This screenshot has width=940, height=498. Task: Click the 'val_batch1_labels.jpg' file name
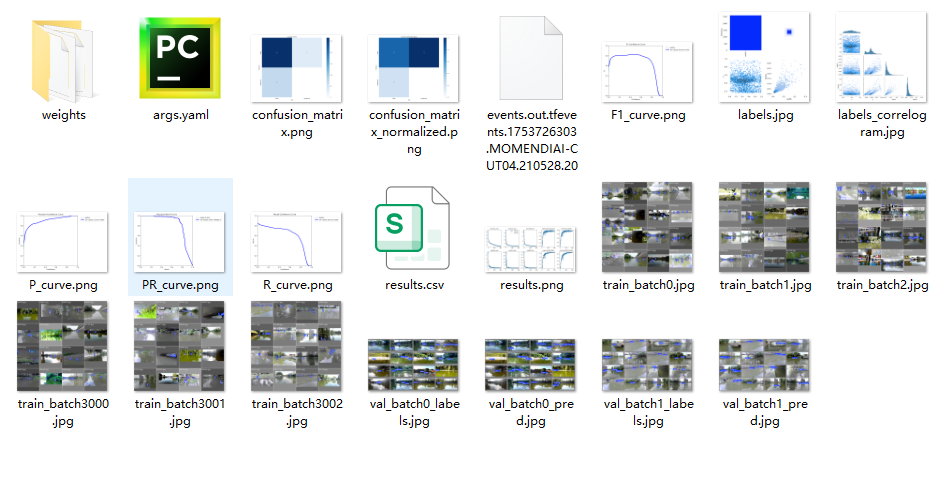tap(649, 412)
